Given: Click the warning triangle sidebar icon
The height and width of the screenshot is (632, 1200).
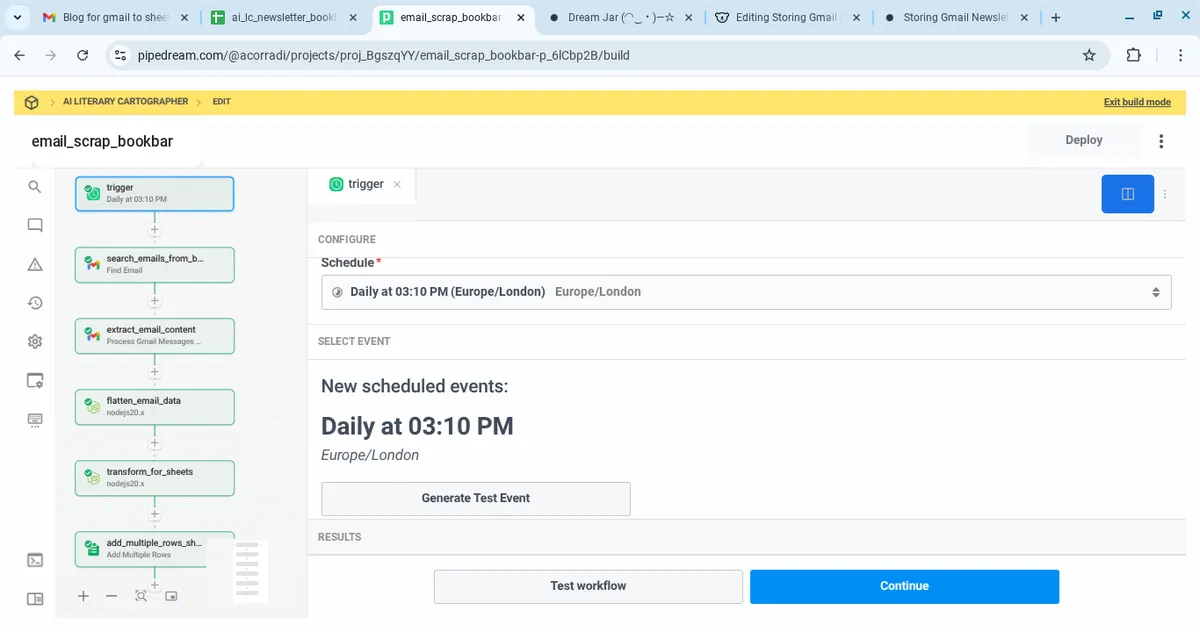Looking at the screenshot, I should [x=35, y=264].
